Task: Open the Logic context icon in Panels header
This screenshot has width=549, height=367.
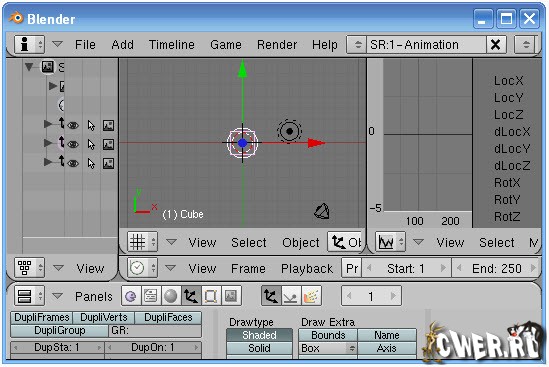Action: [131, 296]
